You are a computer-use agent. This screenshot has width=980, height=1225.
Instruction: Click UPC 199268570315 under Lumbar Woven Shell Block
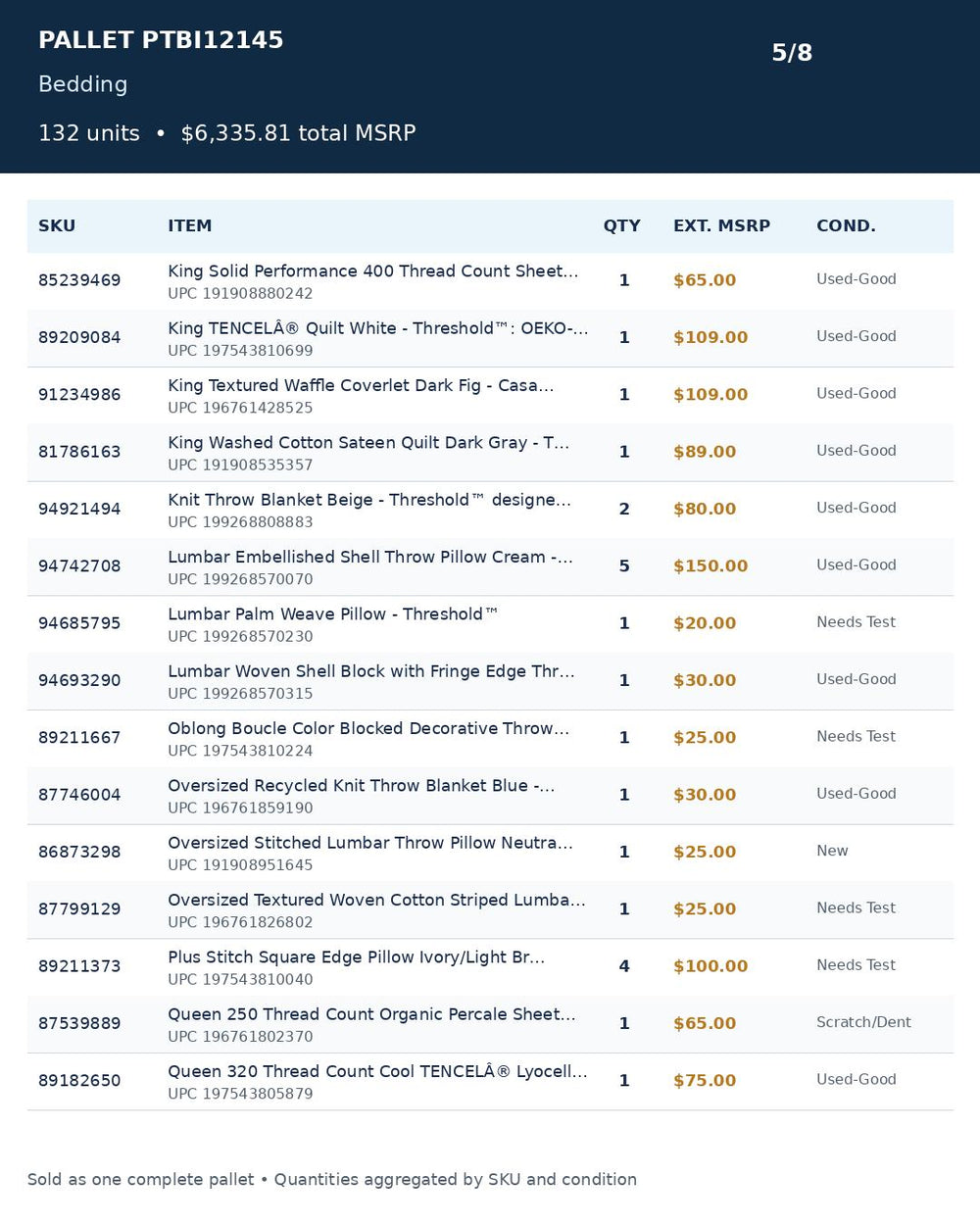[x=240, y=694]
